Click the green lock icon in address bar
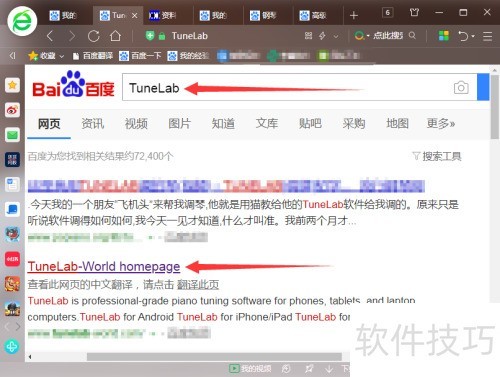 pos(162,36)
